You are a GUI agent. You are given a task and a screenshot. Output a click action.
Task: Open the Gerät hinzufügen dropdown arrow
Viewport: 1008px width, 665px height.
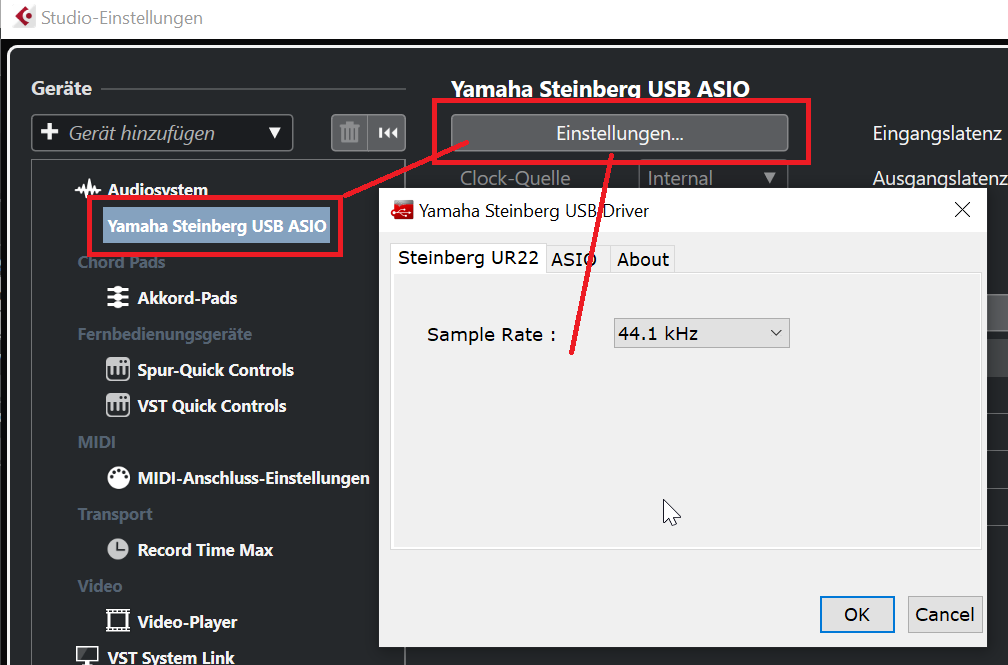pyautogui.click(x=274, y=133)
